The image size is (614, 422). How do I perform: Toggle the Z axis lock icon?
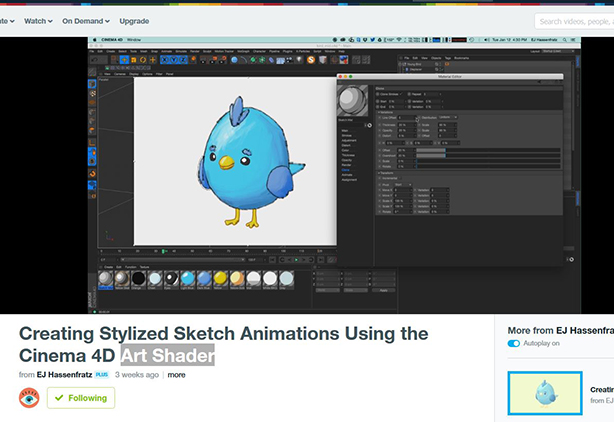[182, 60]
